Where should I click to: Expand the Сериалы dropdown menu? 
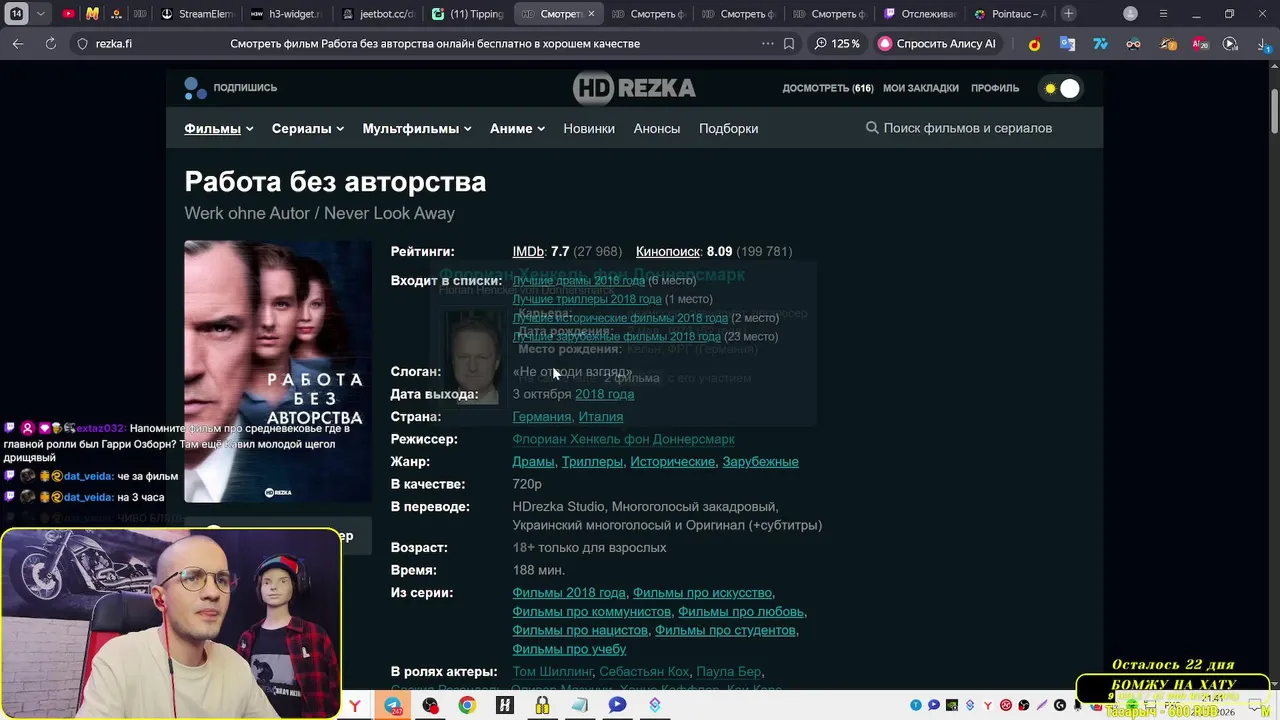point(307,128)
